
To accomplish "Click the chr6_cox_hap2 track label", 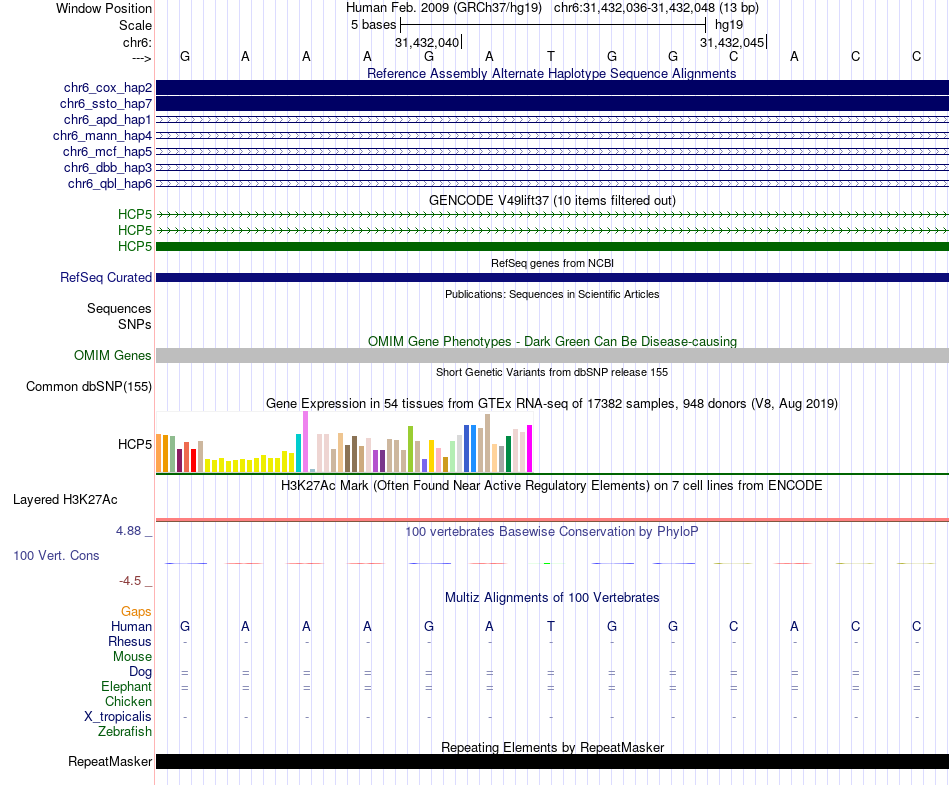I will click(x=108, y=88).
